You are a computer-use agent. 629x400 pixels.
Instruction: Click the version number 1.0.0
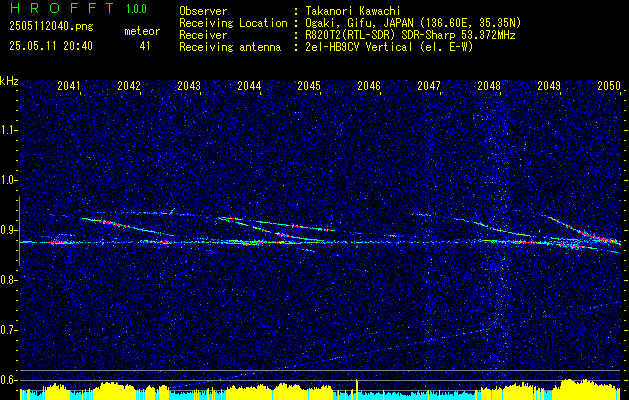[136, 9]
